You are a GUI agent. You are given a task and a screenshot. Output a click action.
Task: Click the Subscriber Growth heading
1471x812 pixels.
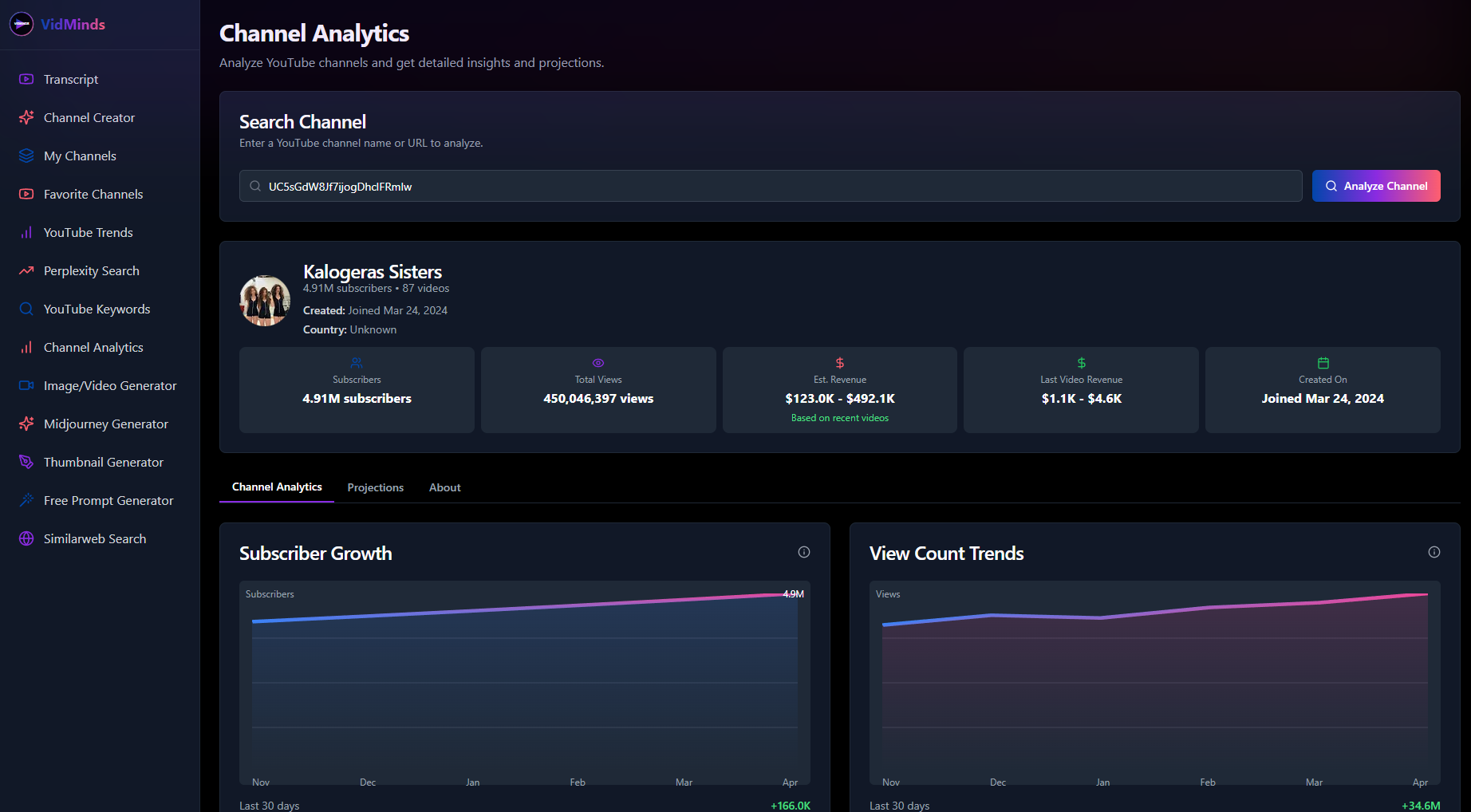316,553
